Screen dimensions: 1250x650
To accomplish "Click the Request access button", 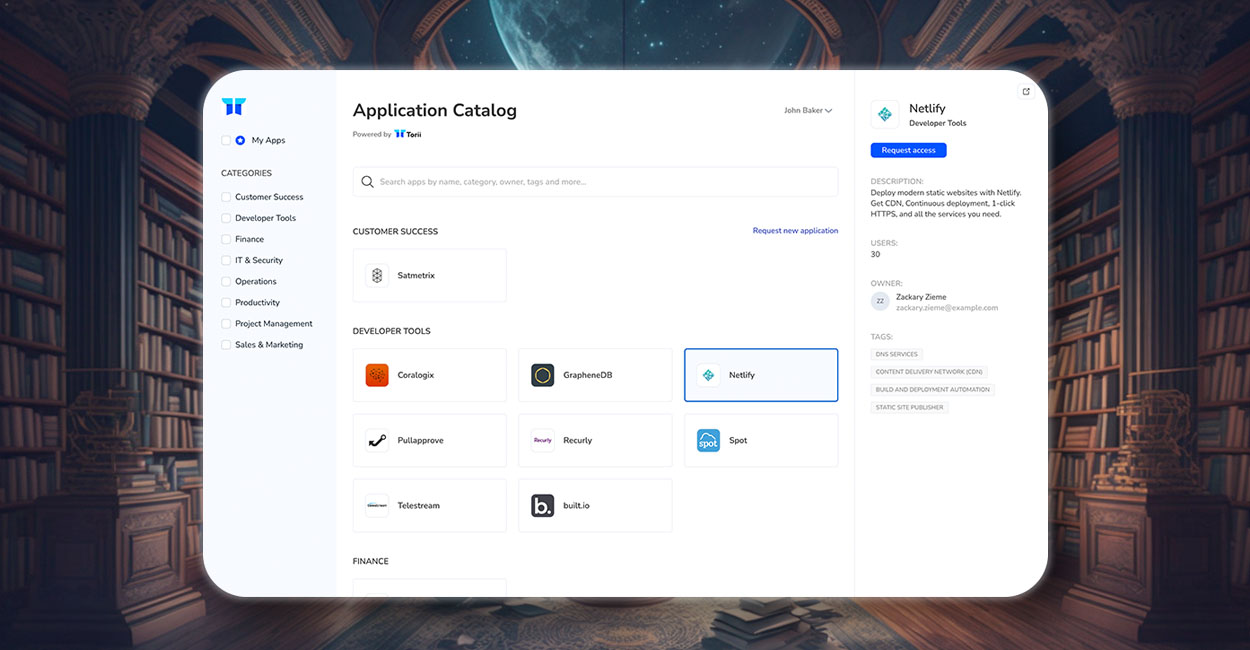I will [908, 150].
